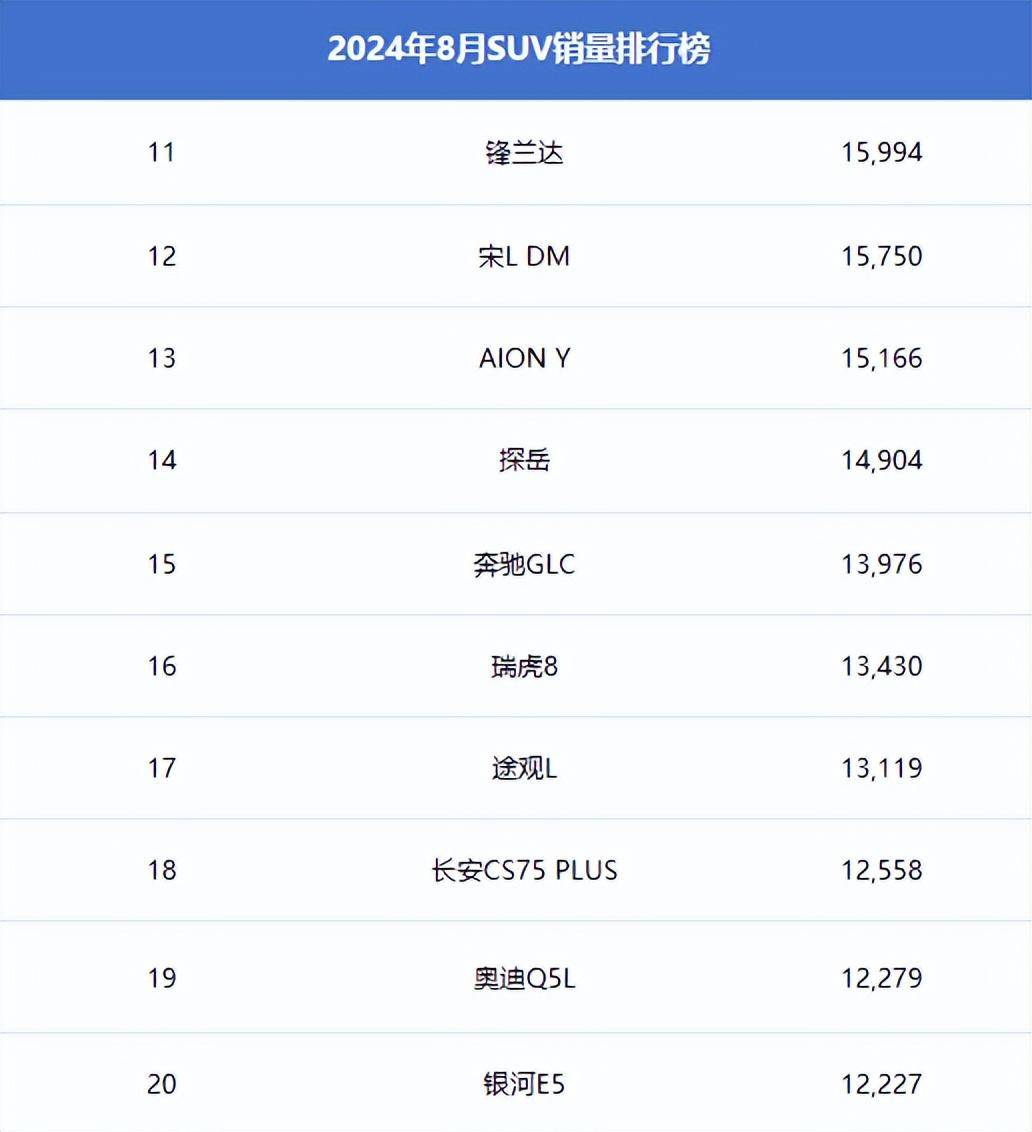Select rank number 14

tap(162, 460)
